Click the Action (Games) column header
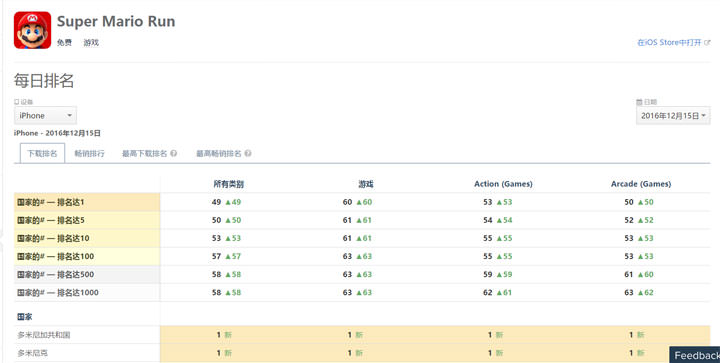The height and width of the screenshot is (363, 720). 503,184
